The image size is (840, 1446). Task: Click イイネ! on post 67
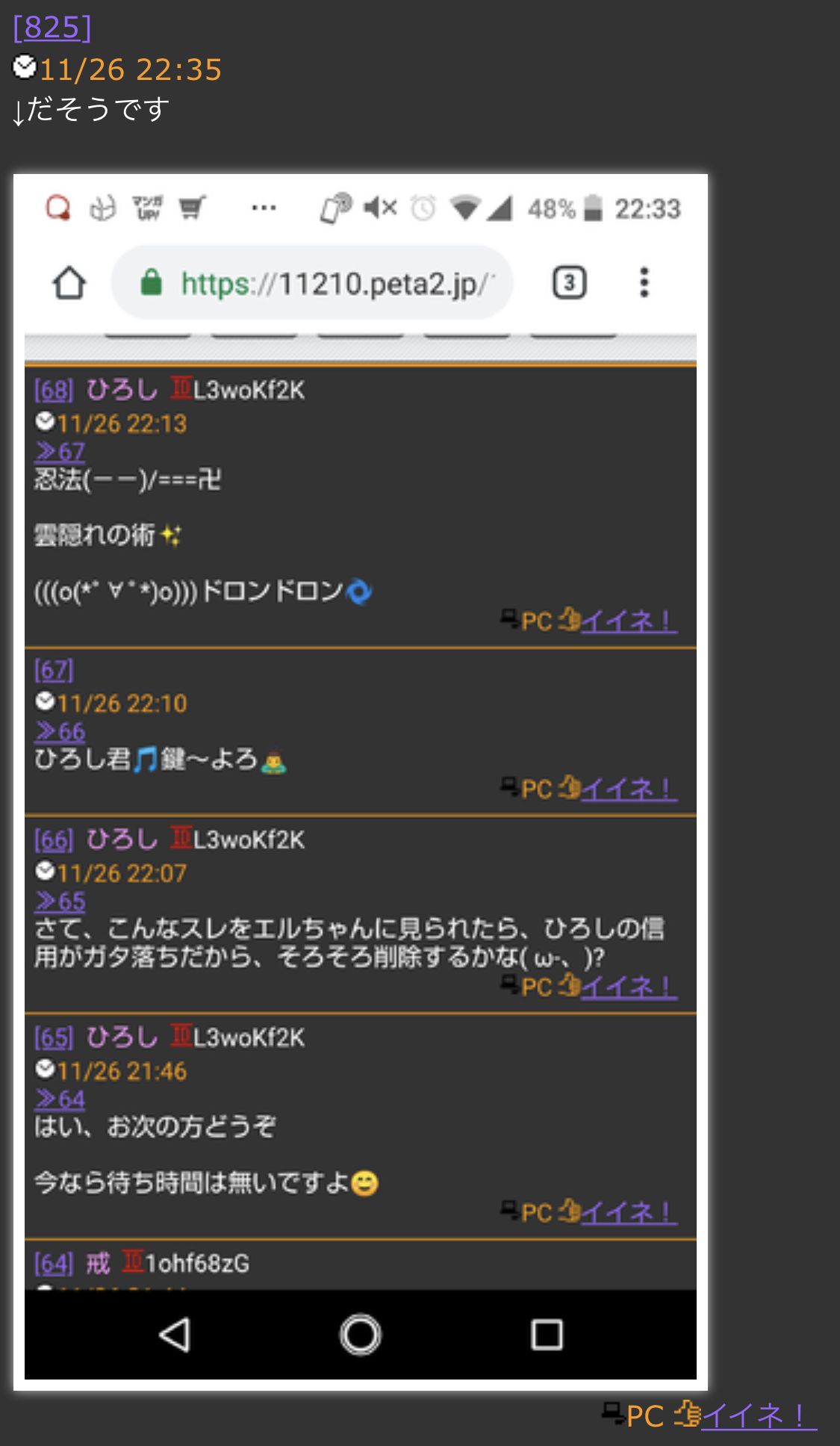[629, 789]
